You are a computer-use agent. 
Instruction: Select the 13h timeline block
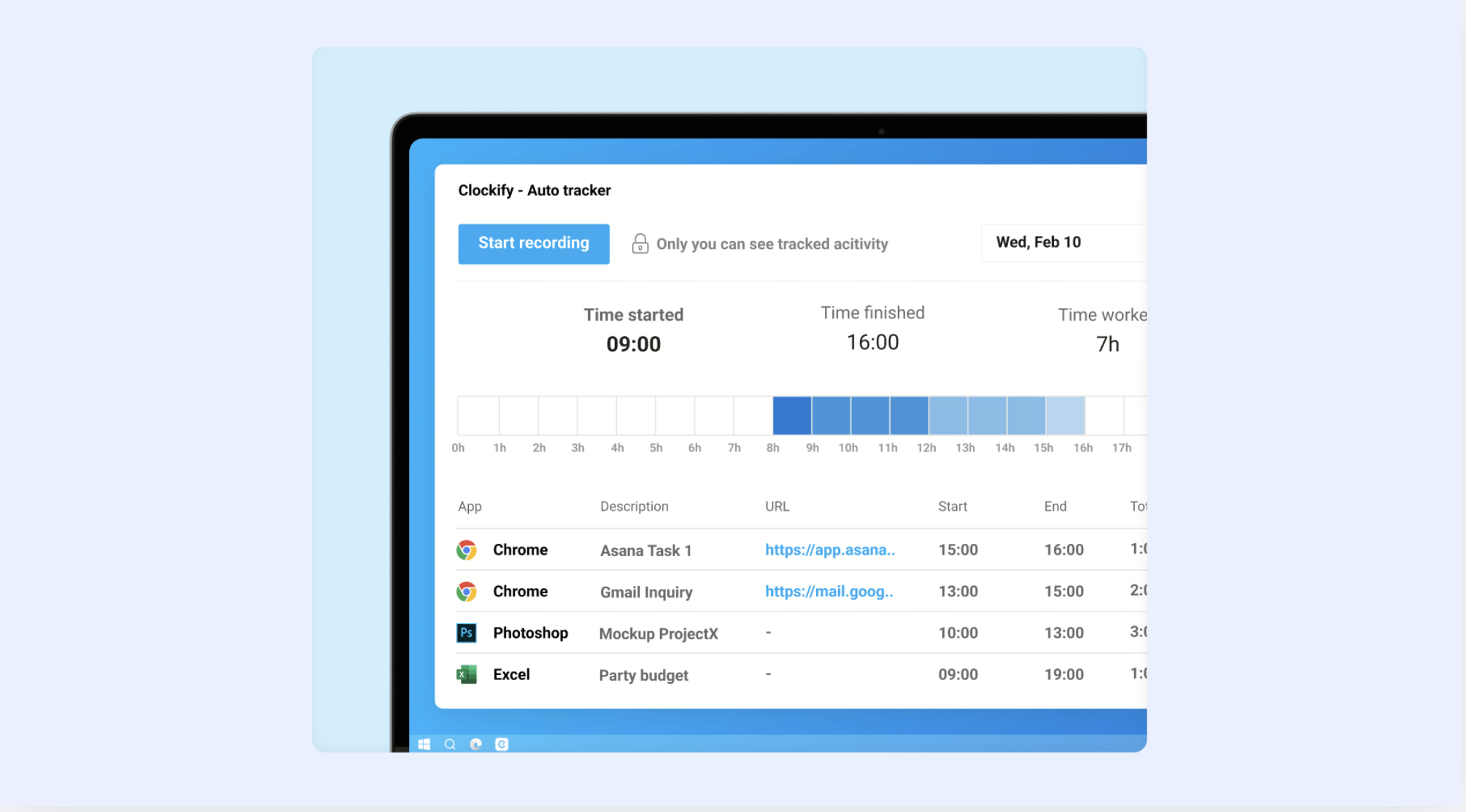(x=988, y=415)
